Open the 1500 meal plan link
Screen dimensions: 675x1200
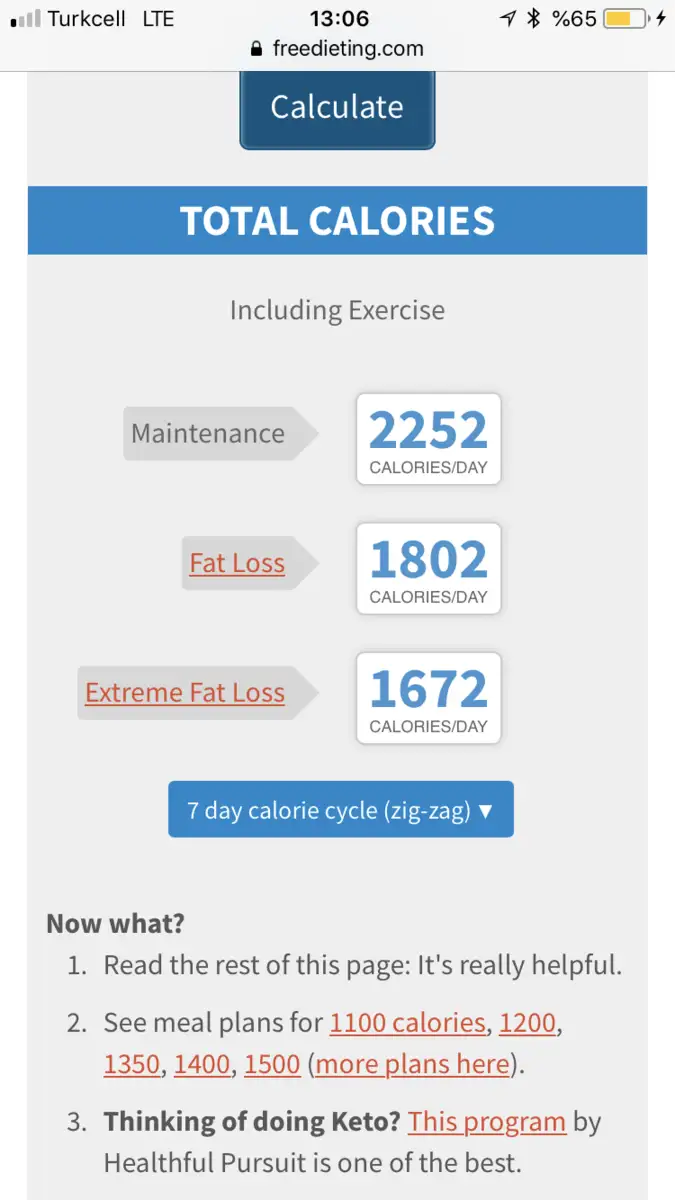[272, 1064]
